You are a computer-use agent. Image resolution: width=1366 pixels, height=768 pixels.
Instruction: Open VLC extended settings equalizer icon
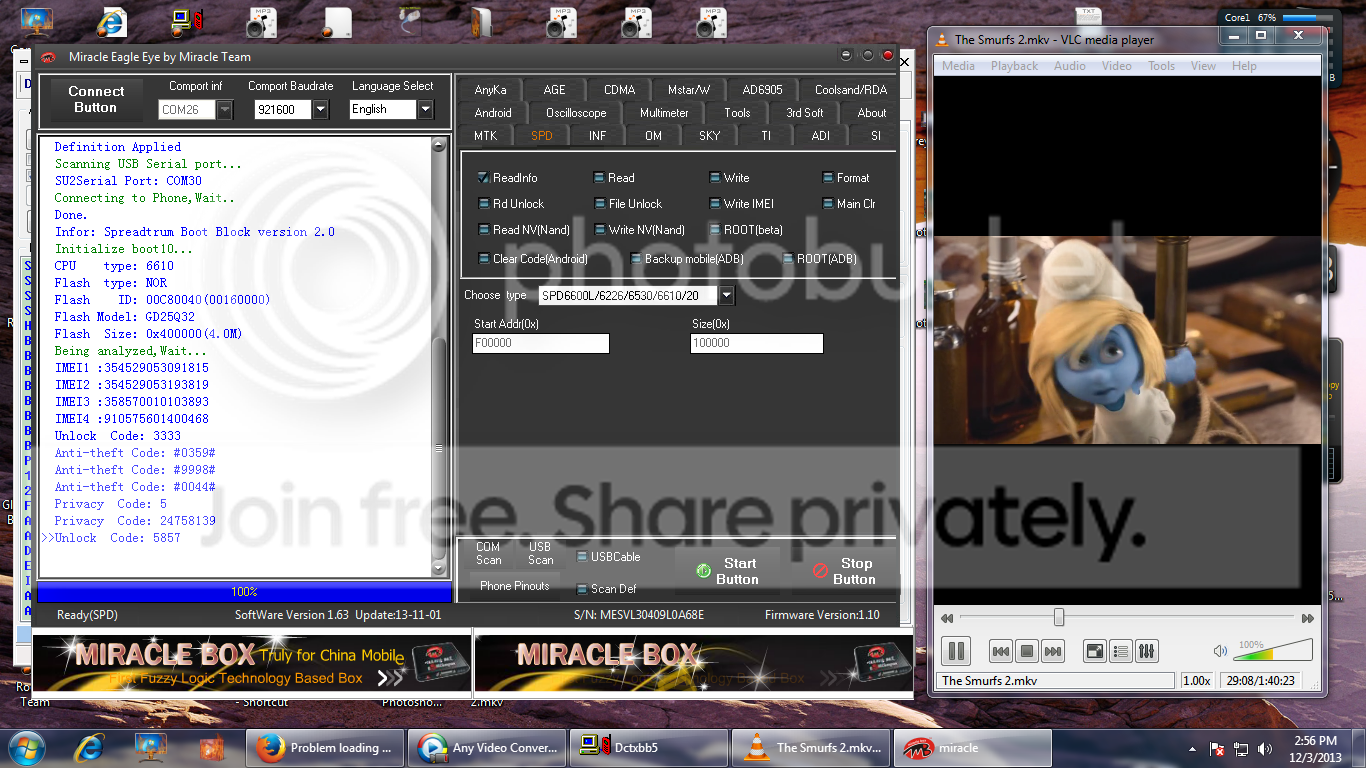point(1147,652)
